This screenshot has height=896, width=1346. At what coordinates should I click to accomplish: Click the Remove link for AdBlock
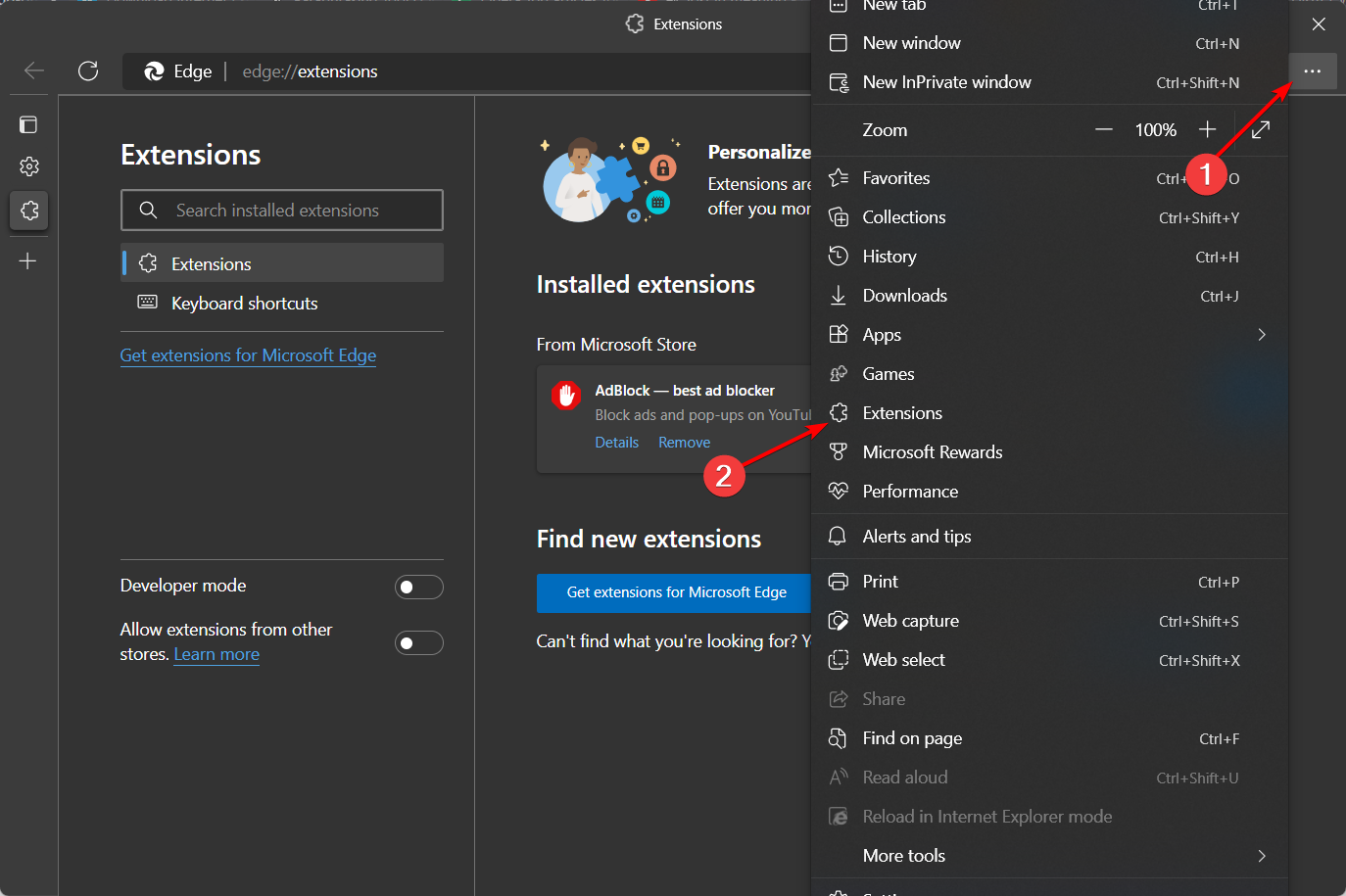(x=684, y=443)
